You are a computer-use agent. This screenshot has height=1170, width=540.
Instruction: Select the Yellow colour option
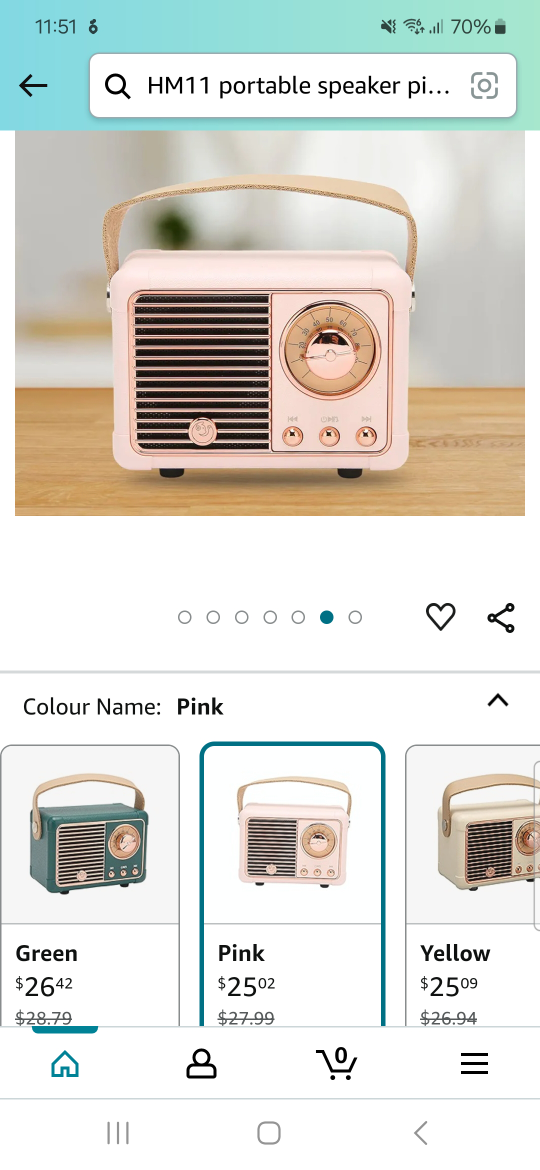[x=473, y=886]
